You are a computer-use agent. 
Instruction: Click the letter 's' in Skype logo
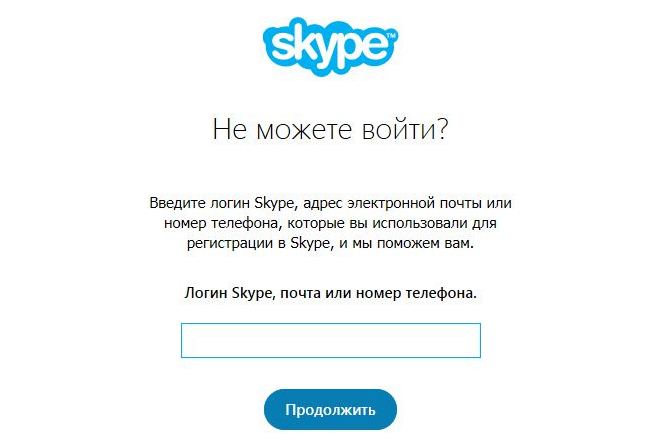tap(282, 46)
